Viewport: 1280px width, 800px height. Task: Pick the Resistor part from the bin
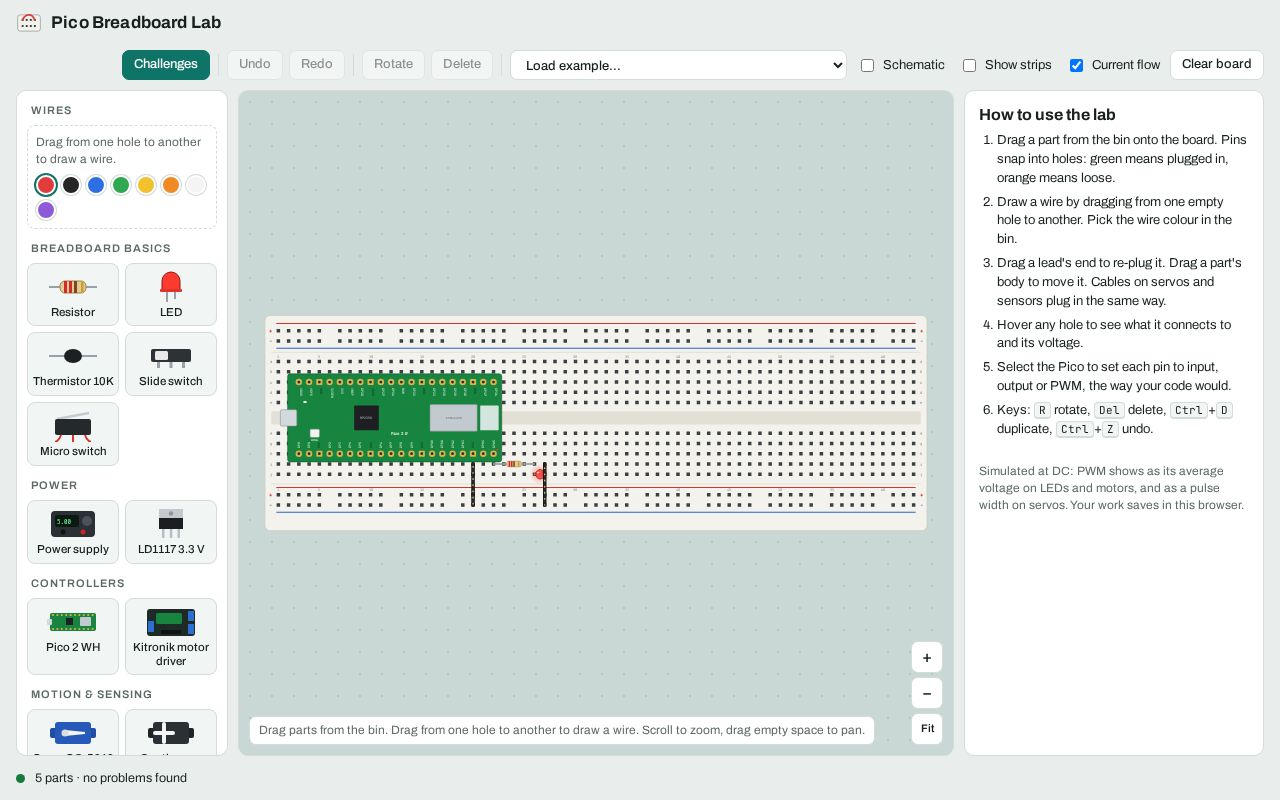pos(73,294)
